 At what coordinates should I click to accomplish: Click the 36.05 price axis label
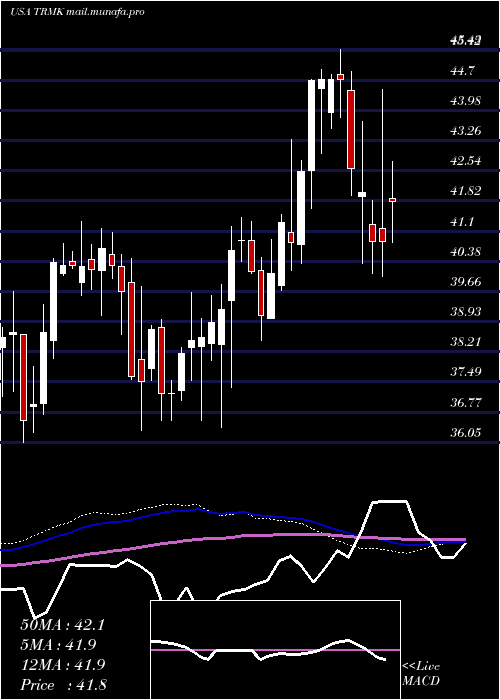(466, 433)
